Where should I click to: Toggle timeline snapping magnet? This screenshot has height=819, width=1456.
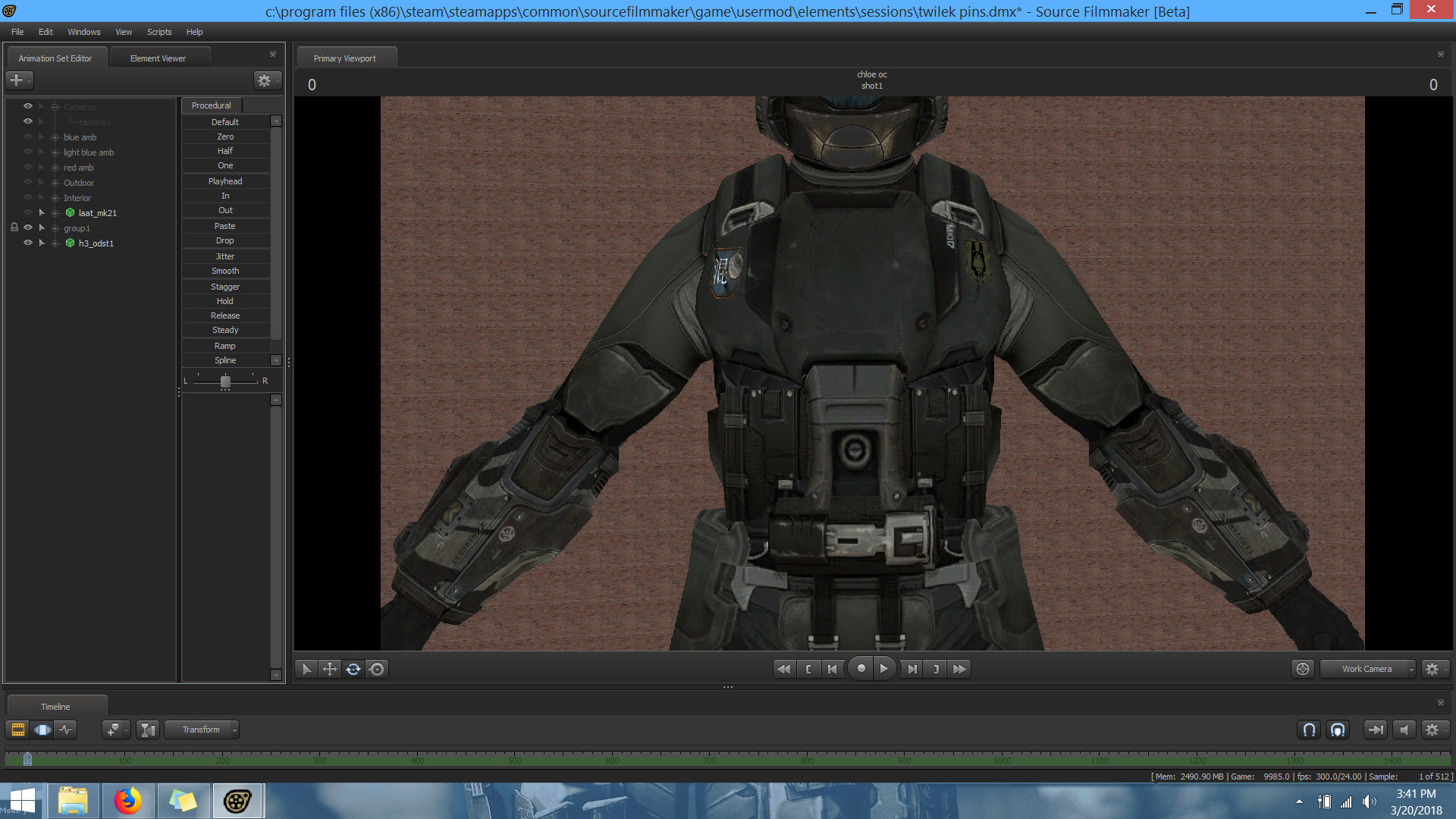pos(1309,730)
